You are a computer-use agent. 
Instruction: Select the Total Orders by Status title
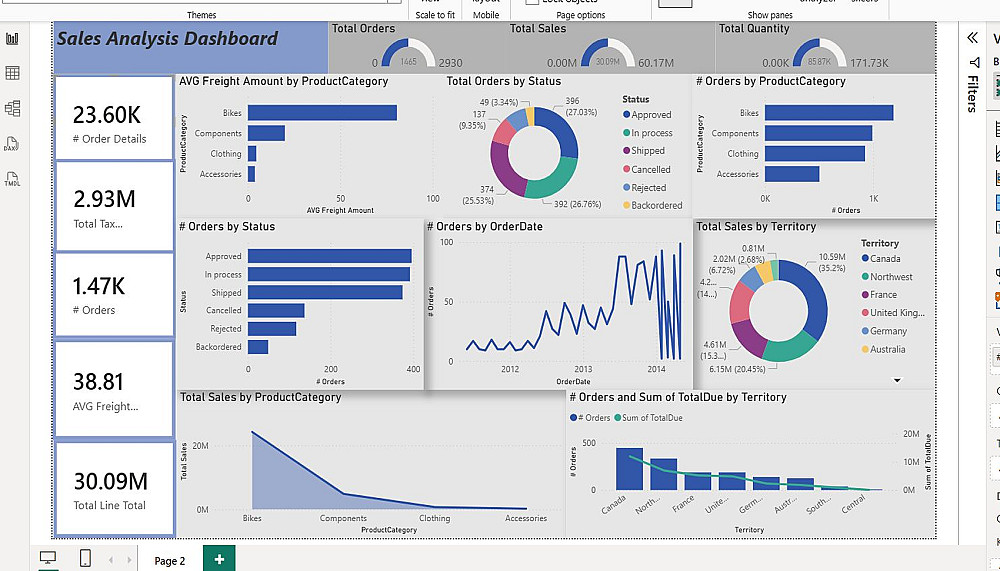503,81
